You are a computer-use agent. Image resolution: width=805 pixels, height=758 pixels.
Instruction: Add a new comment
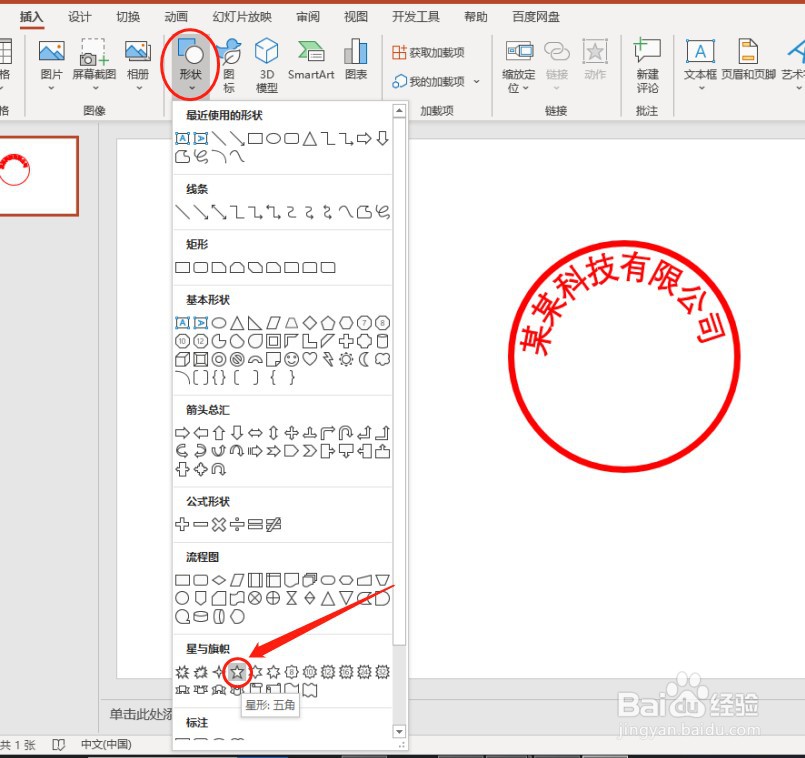point(647,65)
